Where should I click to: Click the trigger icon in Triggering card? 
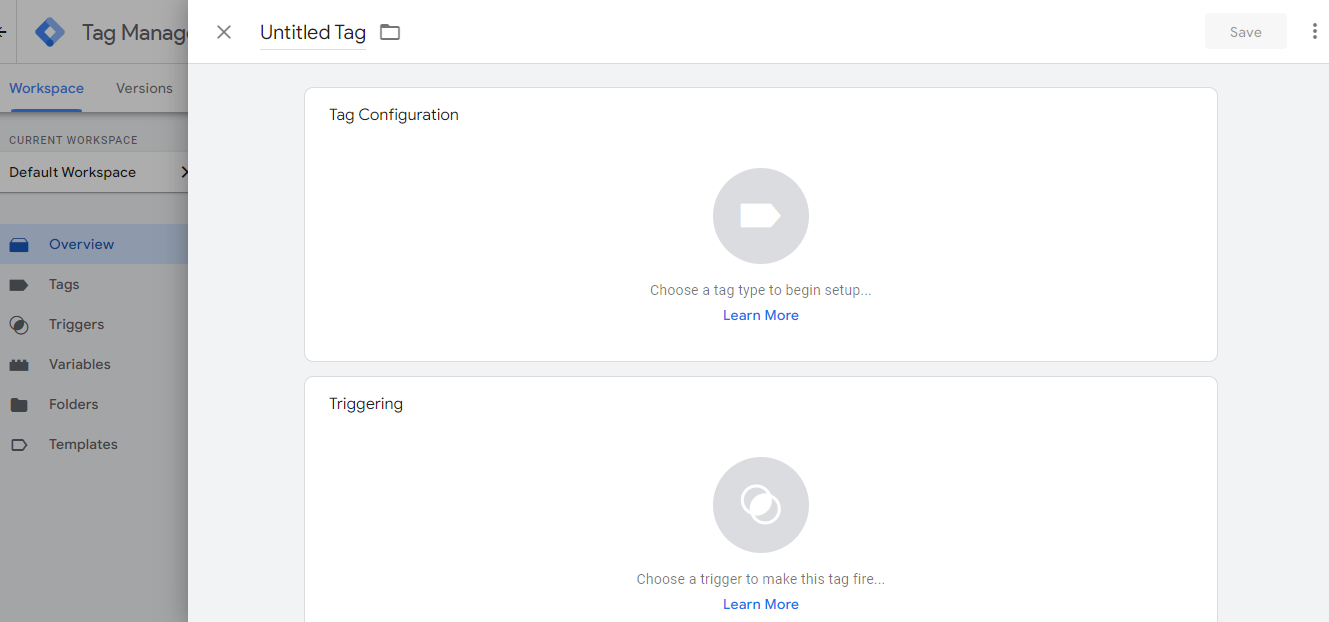click(760, 505)
